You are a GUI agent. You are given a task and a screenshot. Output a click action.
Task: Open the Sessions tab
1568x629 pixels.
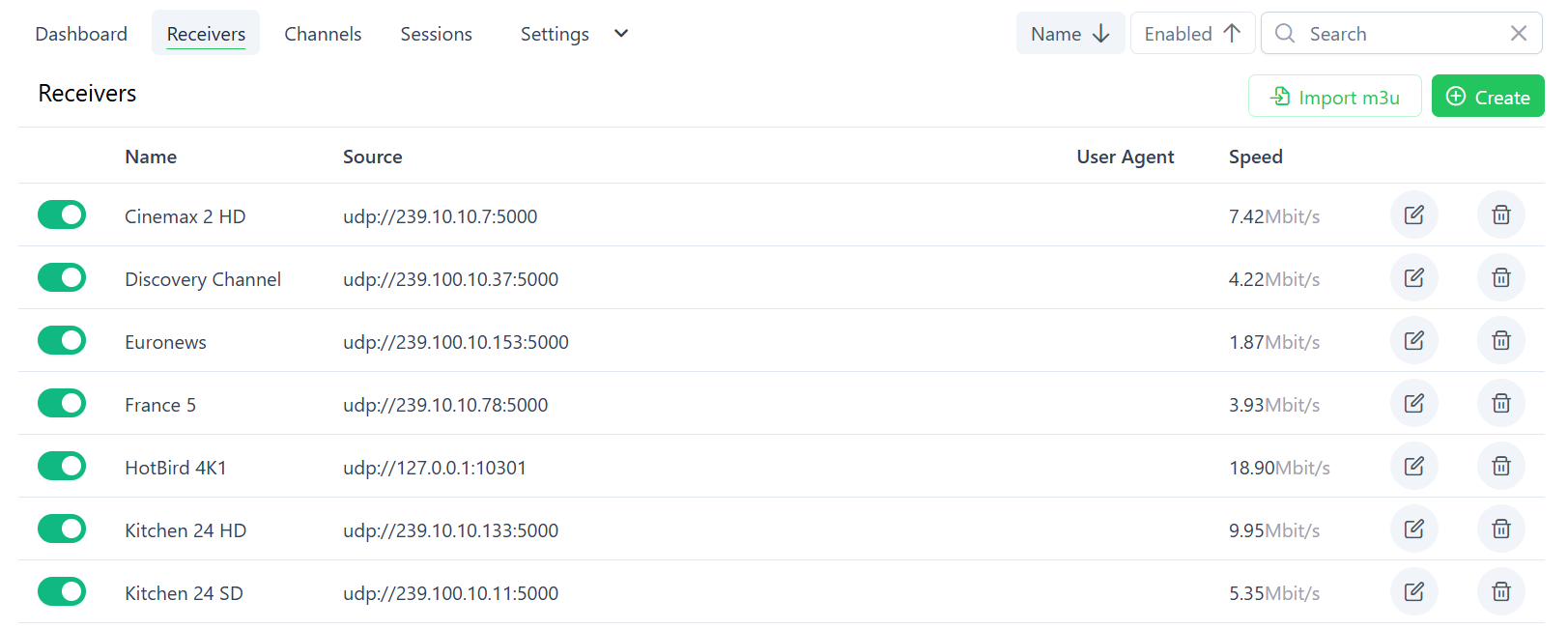coord(436,34)
